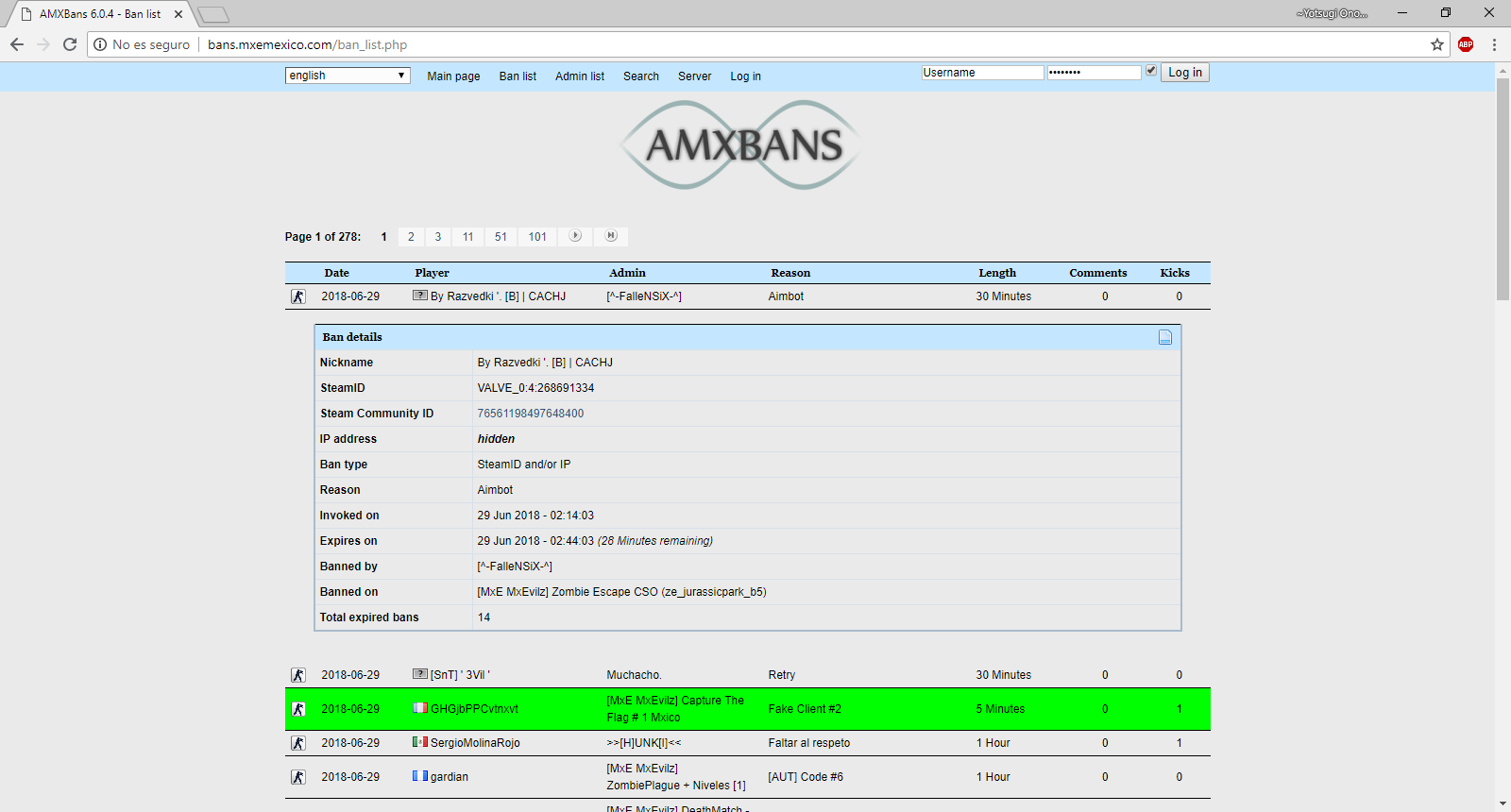Open Steam Community ID 76561198497648400 link
This screenshot has height=812, width=1511.
(531, 414)
